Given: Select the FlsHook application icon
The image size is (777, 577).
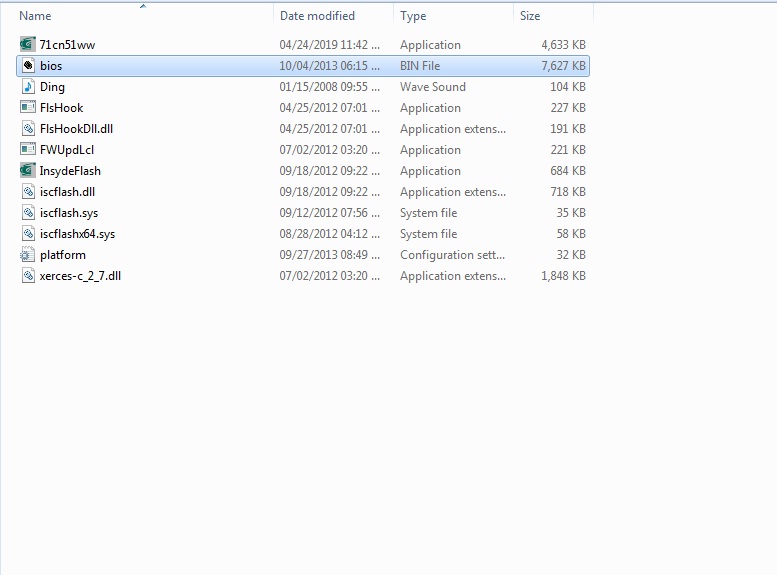Looking at the screenshot, I should click(28, 108).
